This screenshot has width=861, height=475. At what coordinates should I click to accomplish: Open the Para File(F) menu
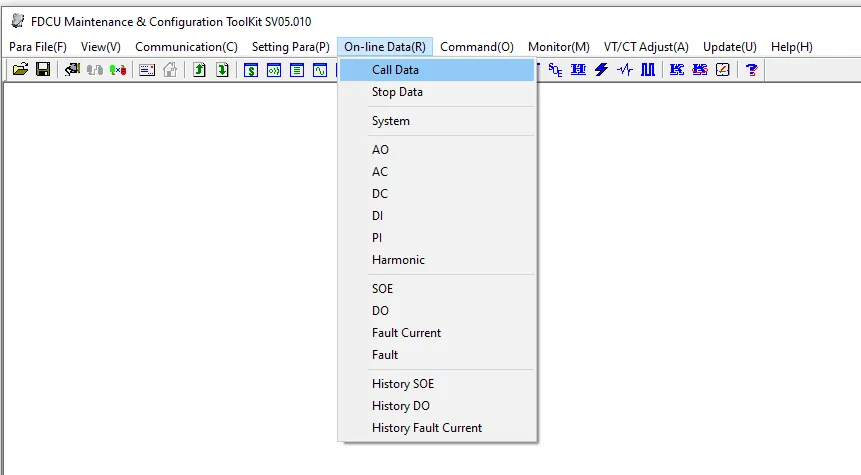(x=38, y=47)
